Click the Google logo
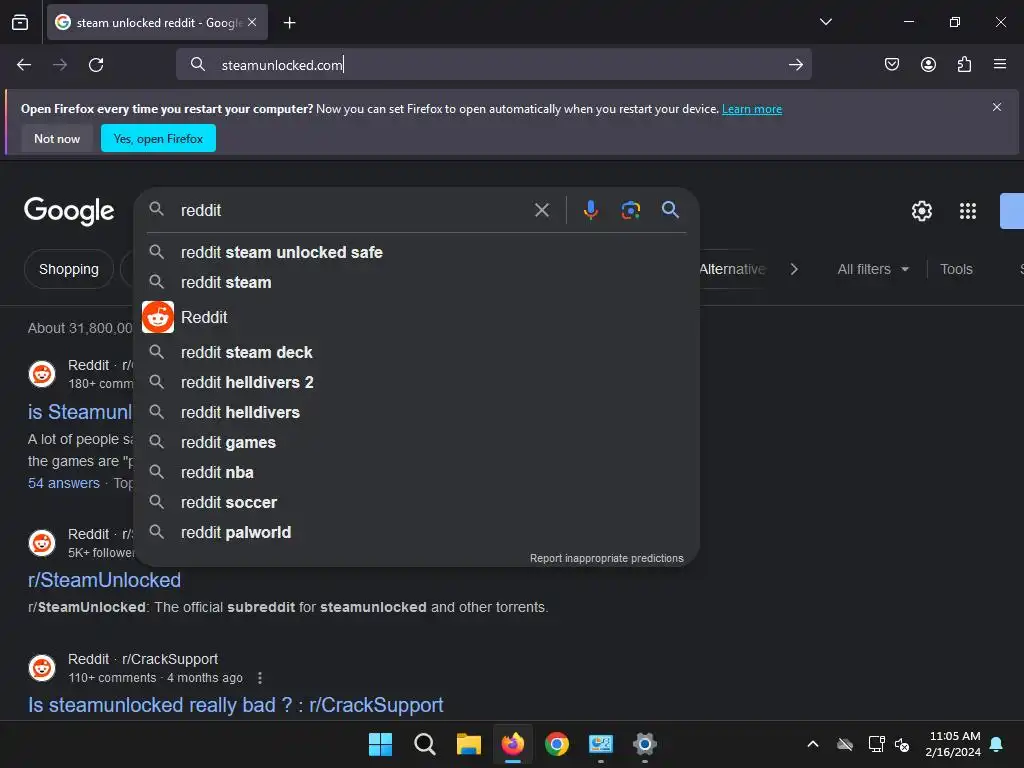 [69, 211]
